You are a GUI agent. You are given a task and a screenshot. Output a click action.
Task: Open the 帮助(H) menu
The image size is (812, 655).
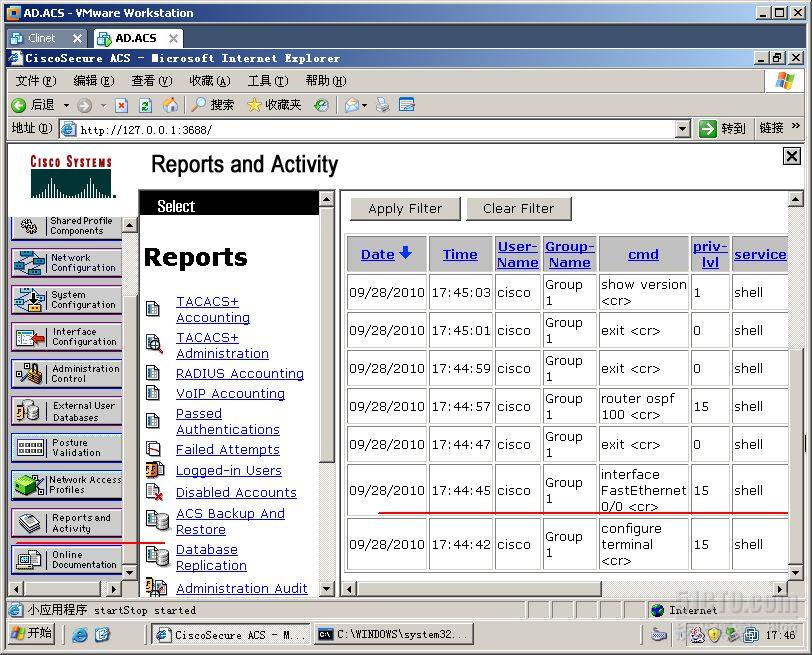326,81
